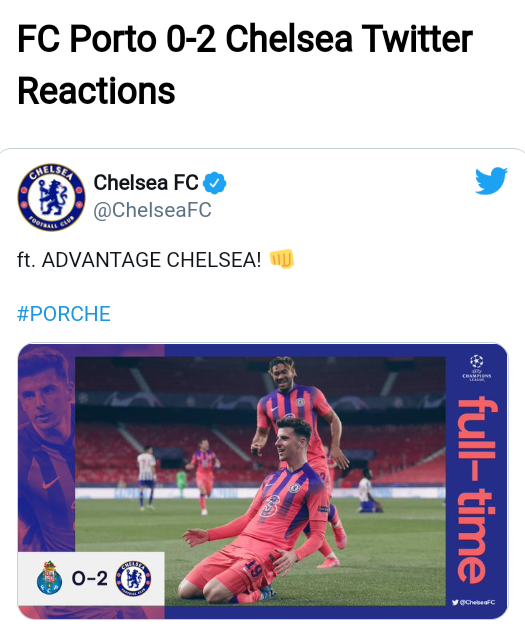
Task: Click the Champions League logo in image
Action: pyautogui.click(x=477, y=368)
